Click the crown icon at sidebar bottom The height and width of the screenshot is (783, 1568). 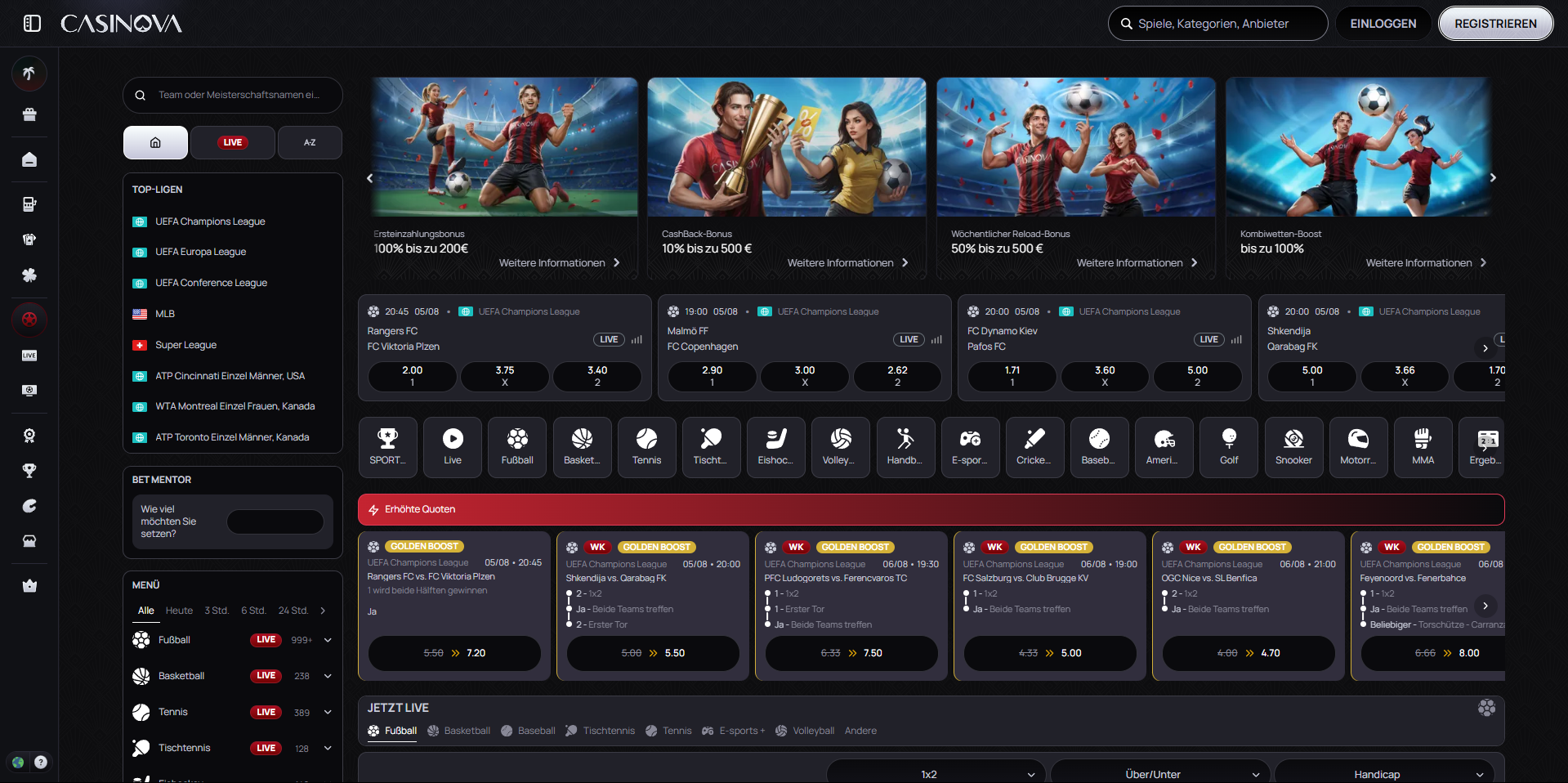point(29,586)
